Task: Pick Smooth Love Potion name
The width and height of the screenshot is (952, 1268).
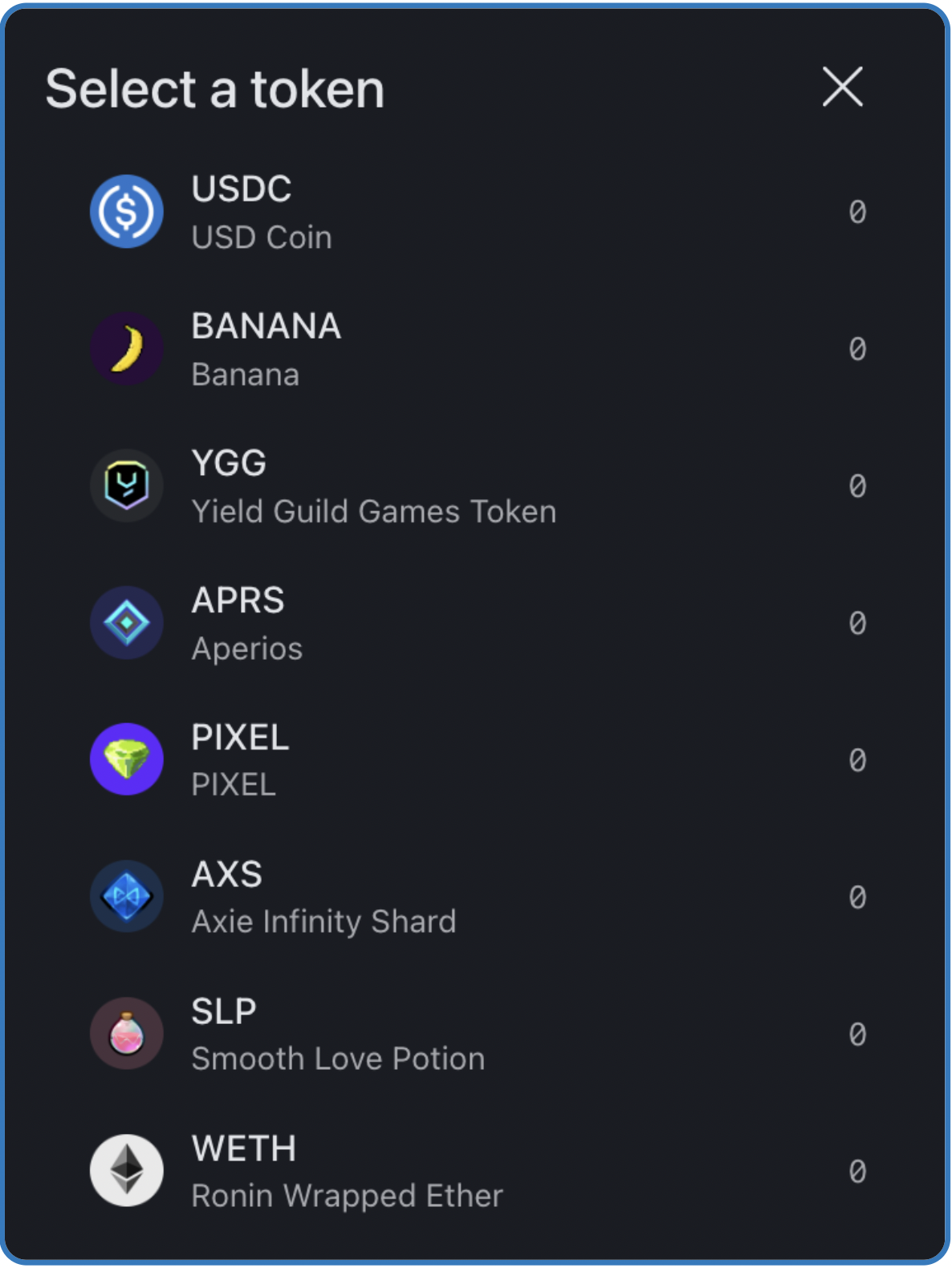Action: [338, 1059]
